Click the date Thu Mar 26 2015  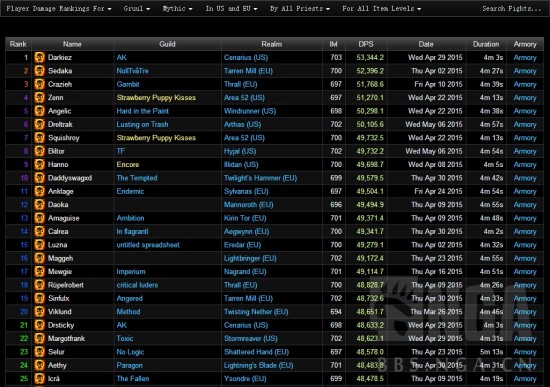(x=436, y=312)
